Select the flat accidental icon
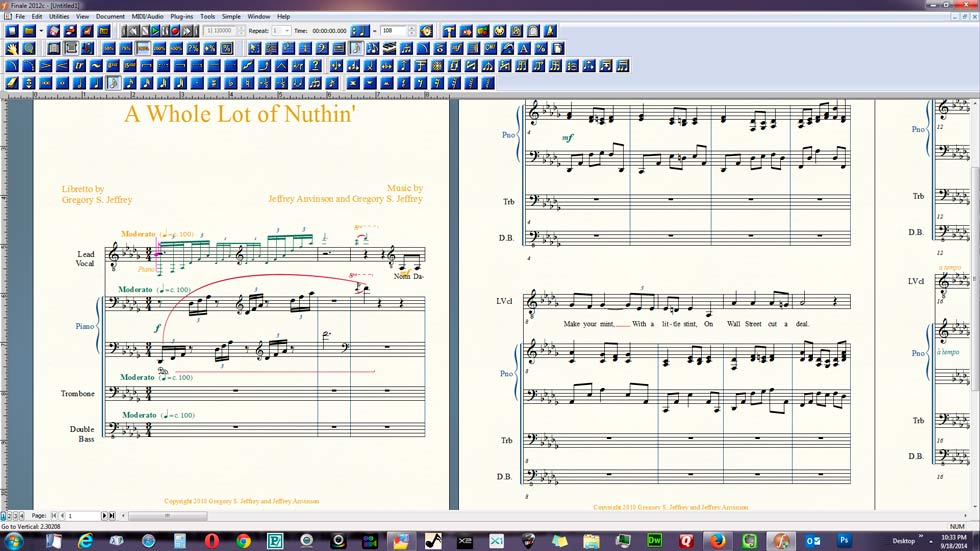Image resolution: width=980 pixels, height=551 pixels. (x=231, y=83)
